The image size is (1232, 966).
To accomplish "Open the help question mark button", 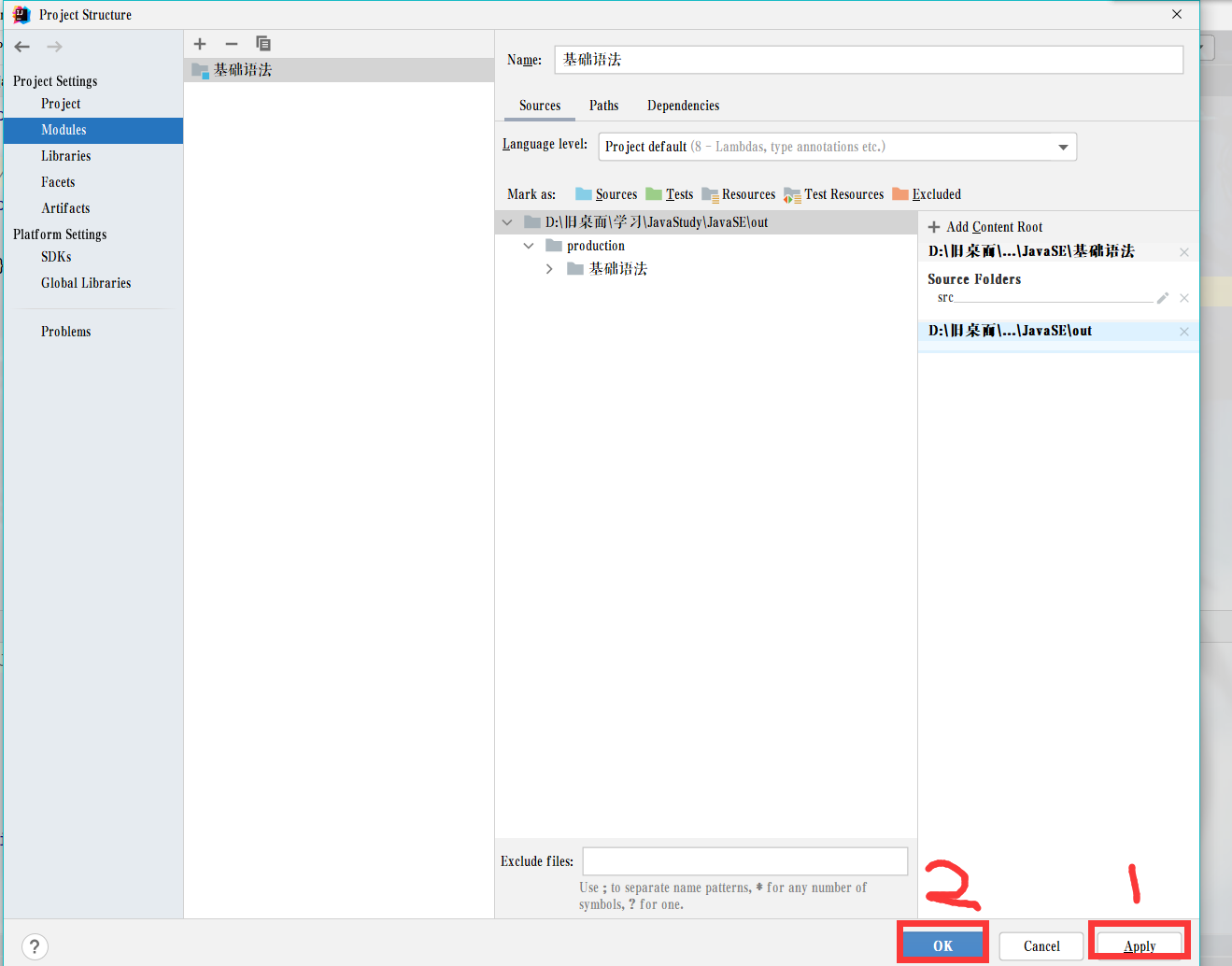I will (x=35, y=946).
